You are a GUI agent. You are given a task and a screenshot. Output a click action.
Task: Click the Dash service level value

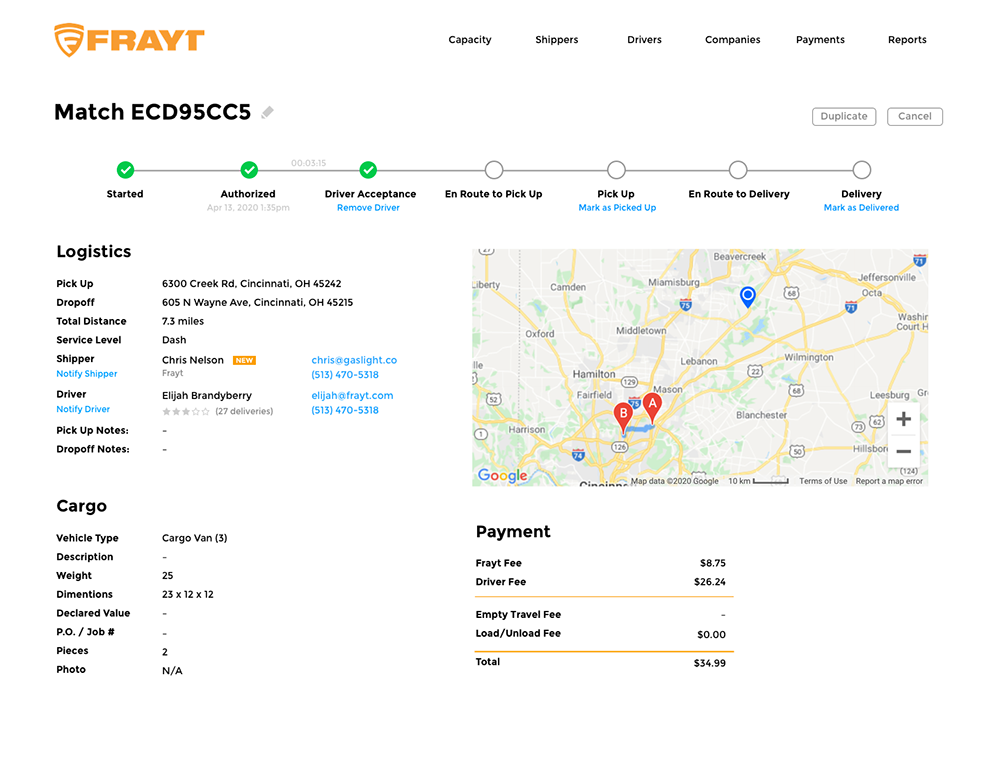[x=174, y=340]
